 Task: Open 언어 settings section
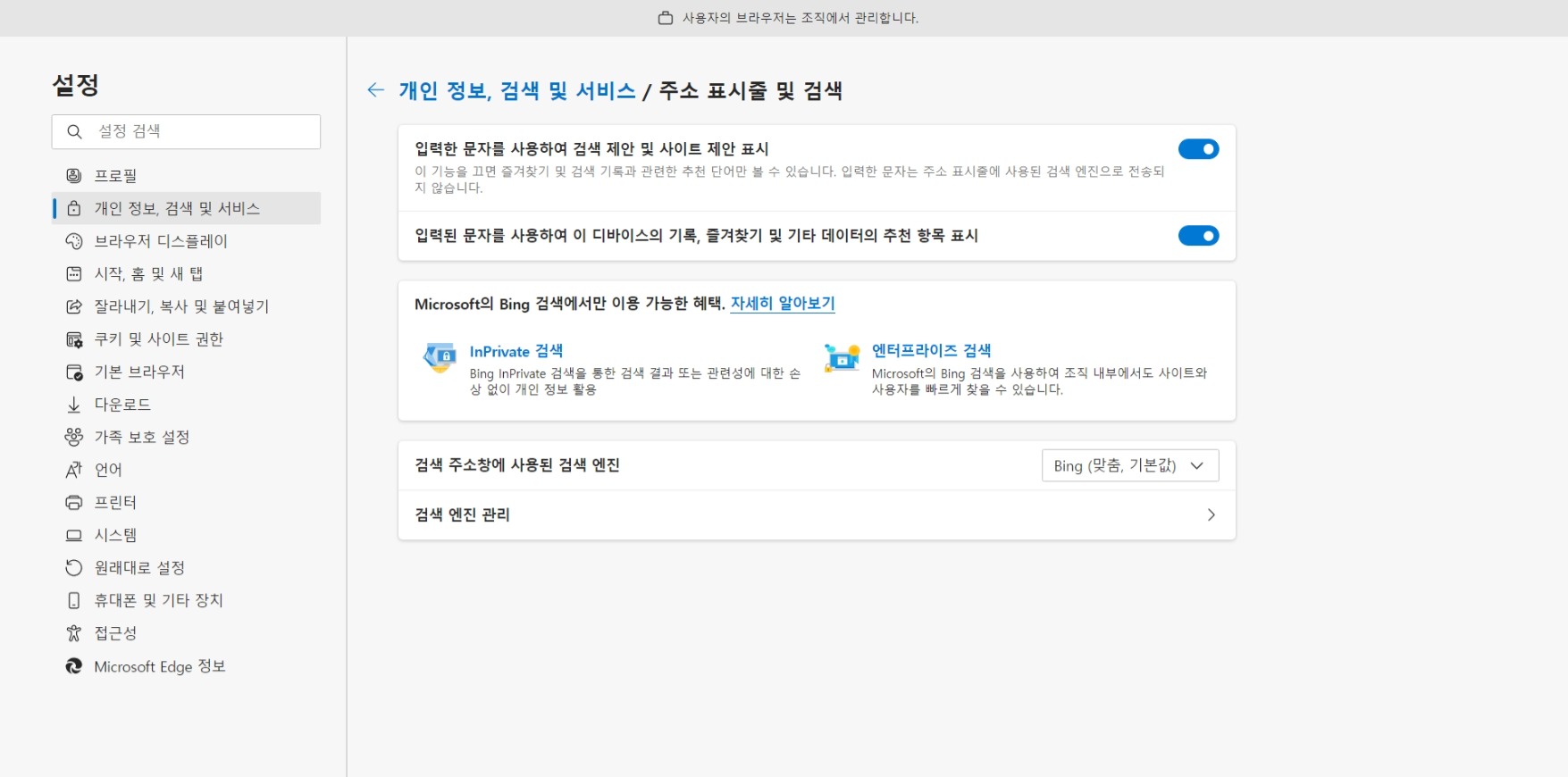[x=186, y=470]
